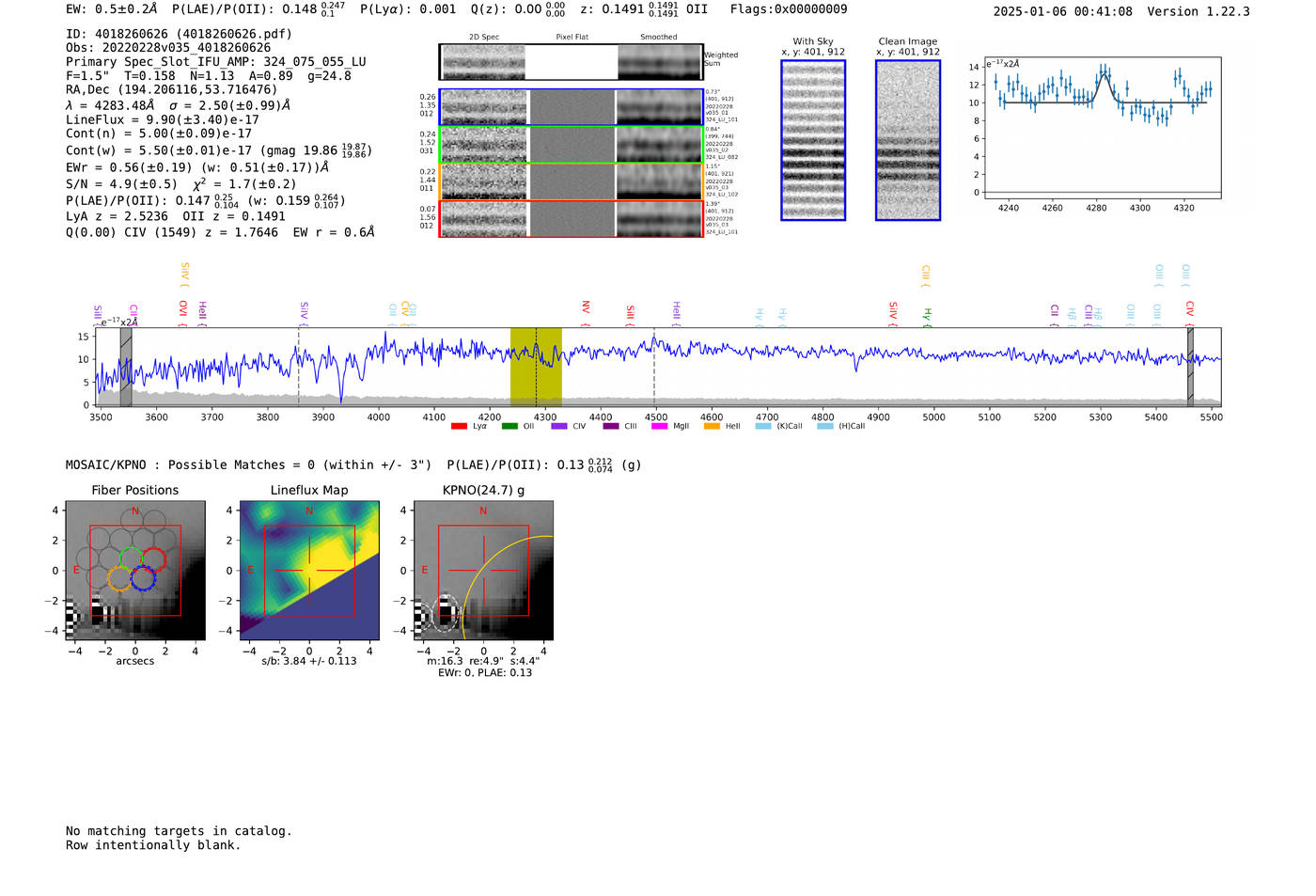The height and width of the screenshot is (896, 1316).
Task: Select the blue-framed 2D spectrum row
Action: tap(571, 107)
